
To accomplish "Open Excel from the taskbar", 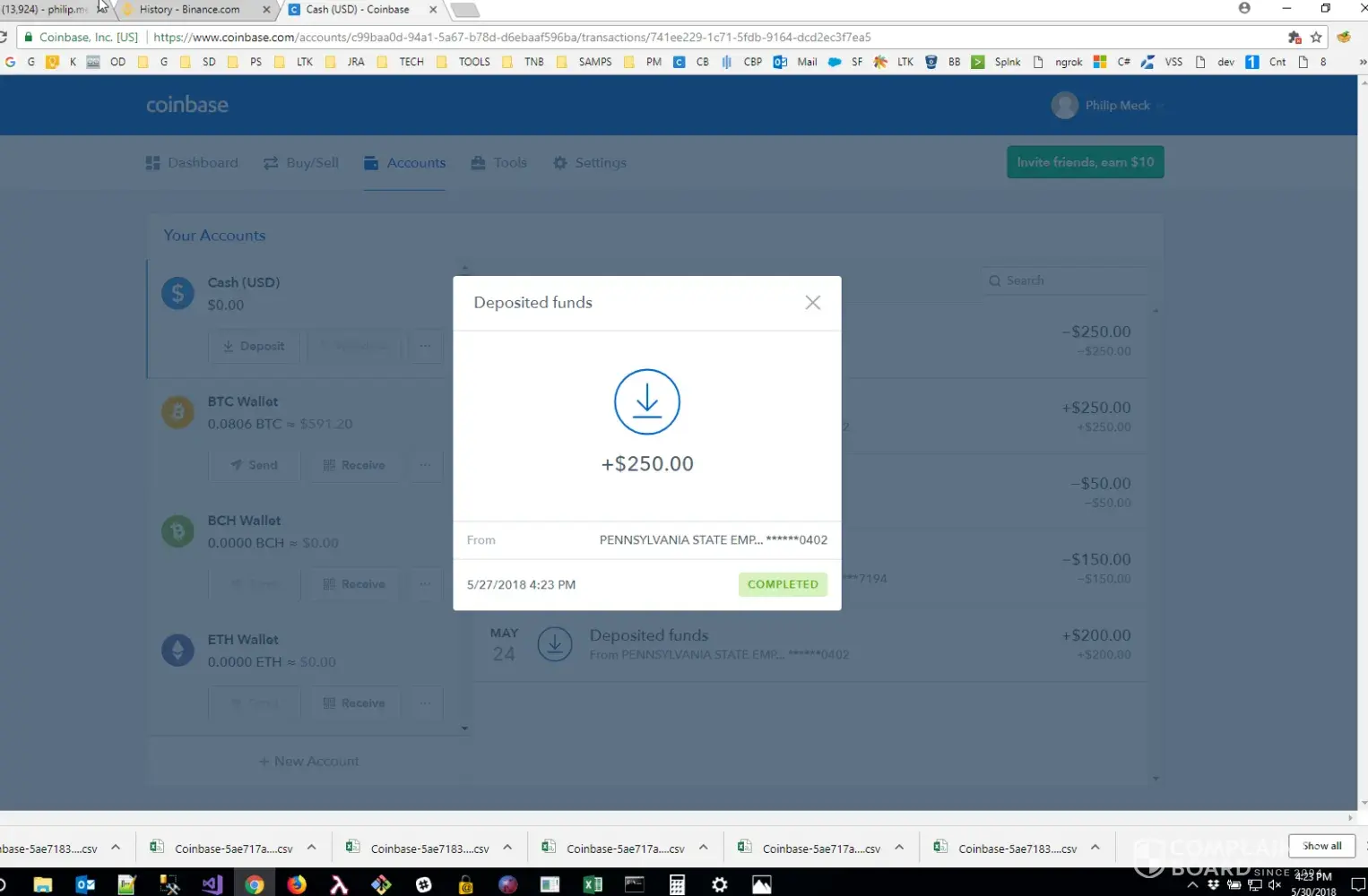I will [x=593, y=884].
